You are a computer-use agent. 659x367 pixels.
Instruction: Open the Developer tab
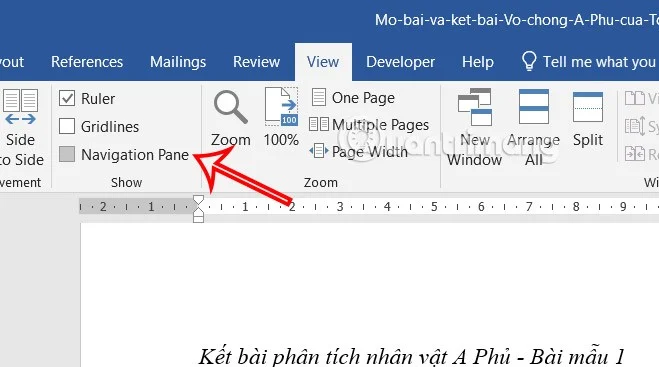tap(400, 62)
